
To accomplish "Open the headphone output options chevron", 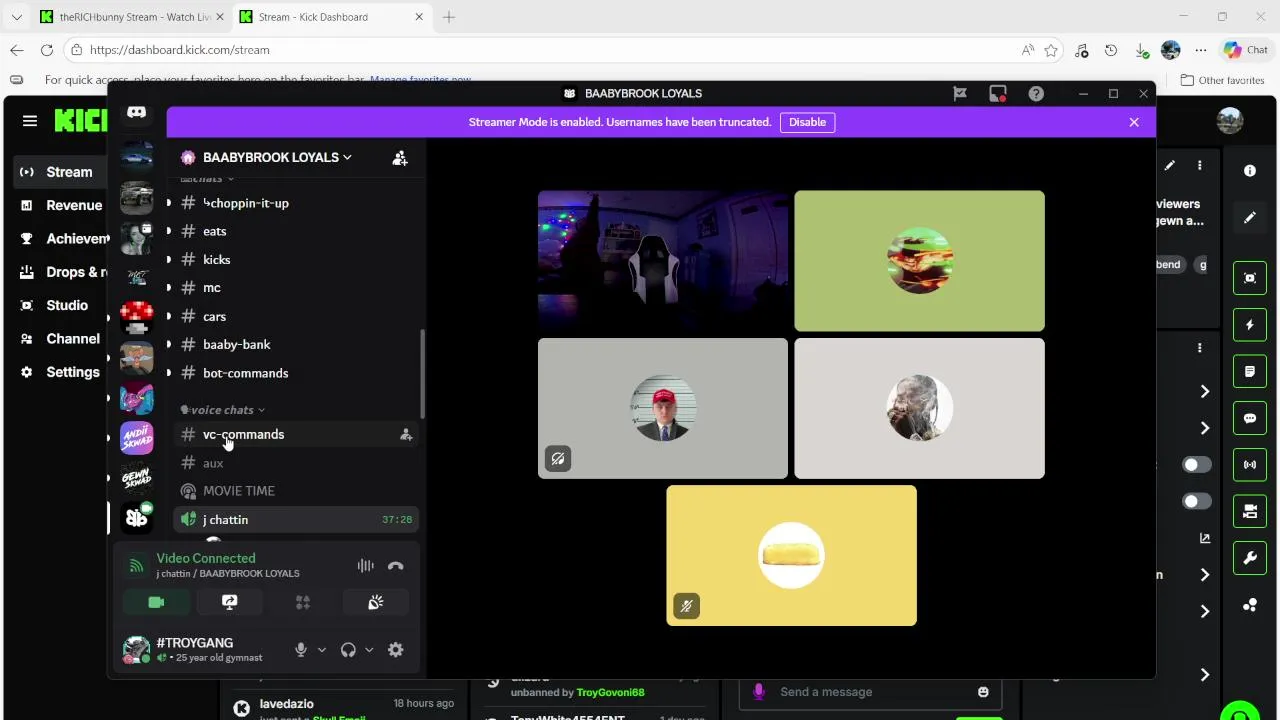I will coord(369,650).
